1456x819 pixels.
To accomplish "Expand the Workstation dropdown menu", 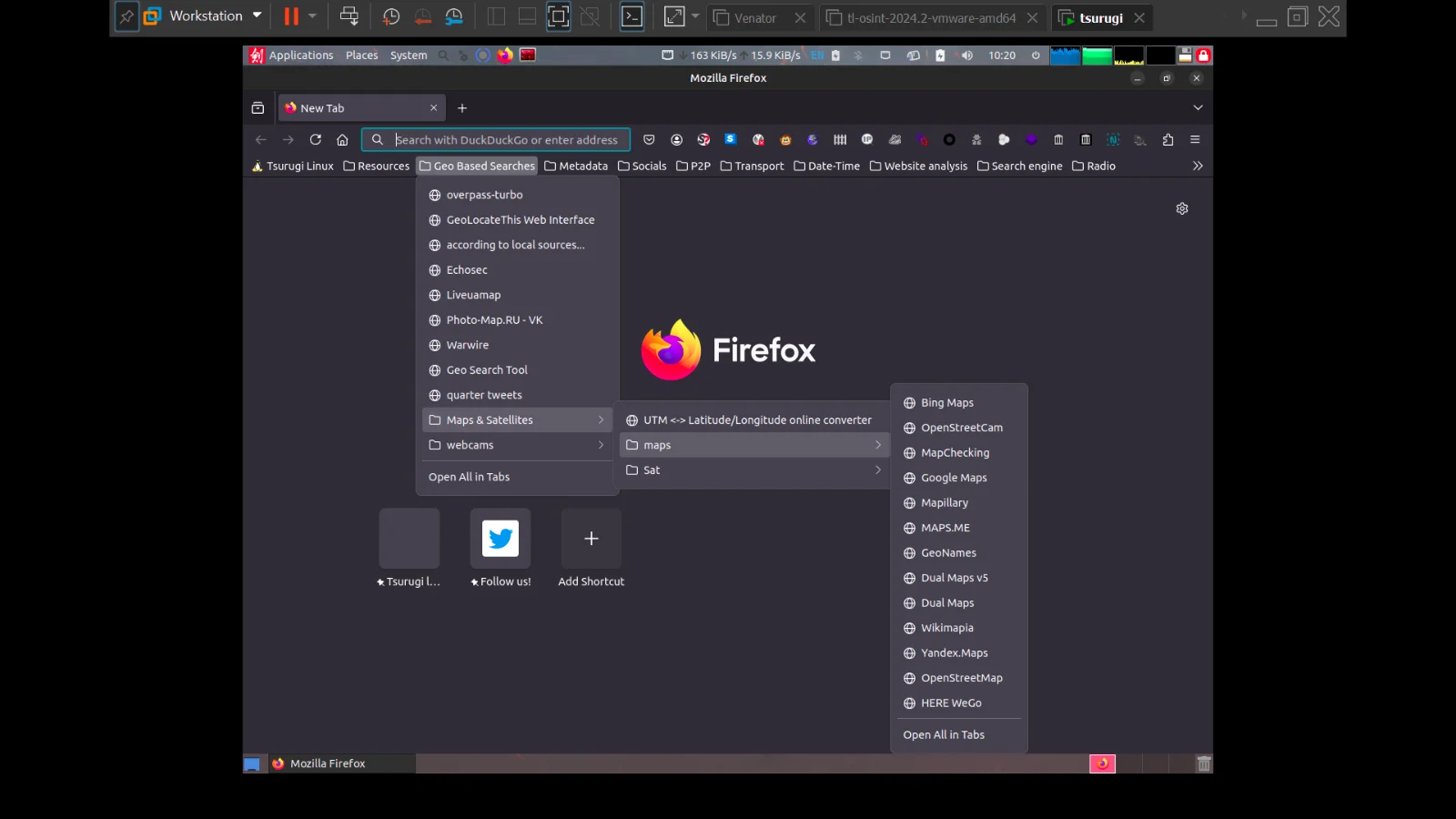I will pyautogui.click(x=257, y=15).
